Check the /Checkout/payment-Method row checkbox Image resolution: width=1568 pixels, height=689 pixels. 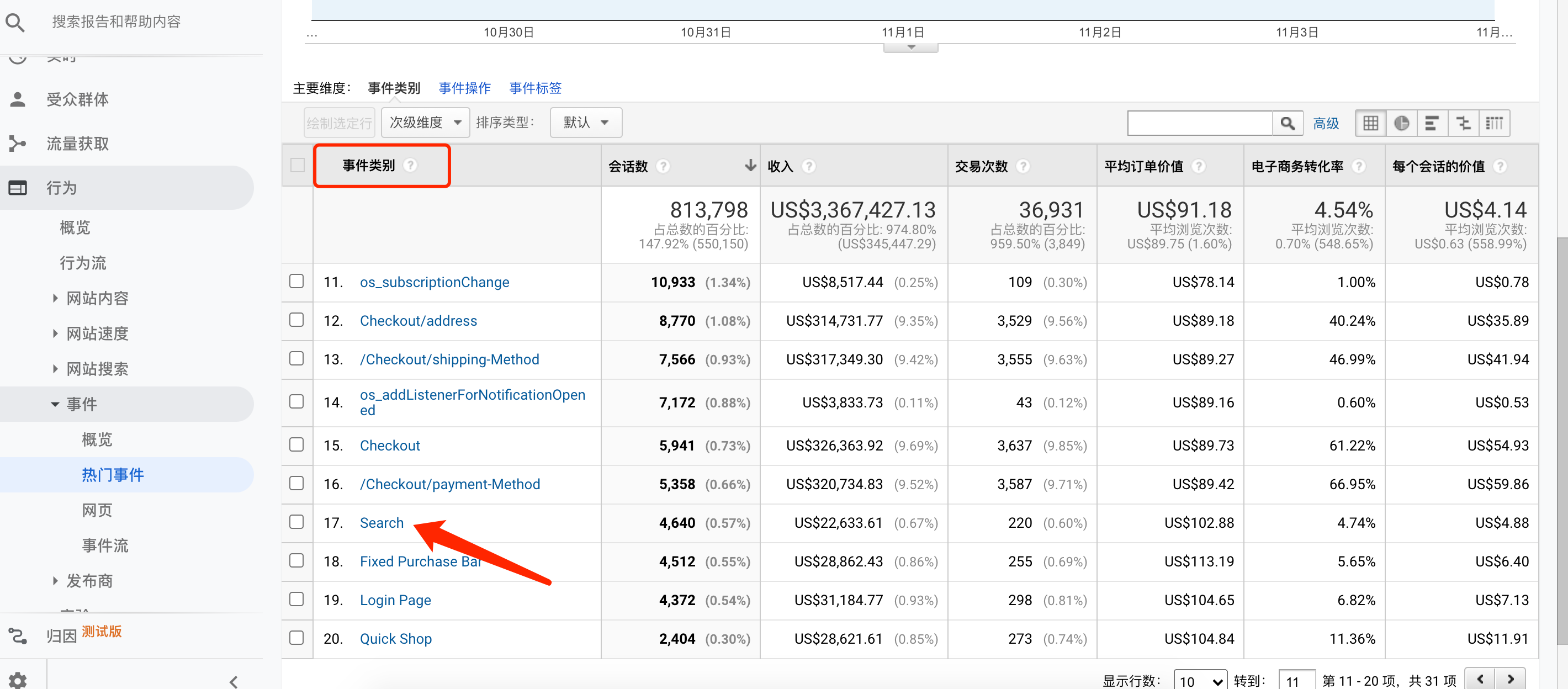tap(296, 483)
